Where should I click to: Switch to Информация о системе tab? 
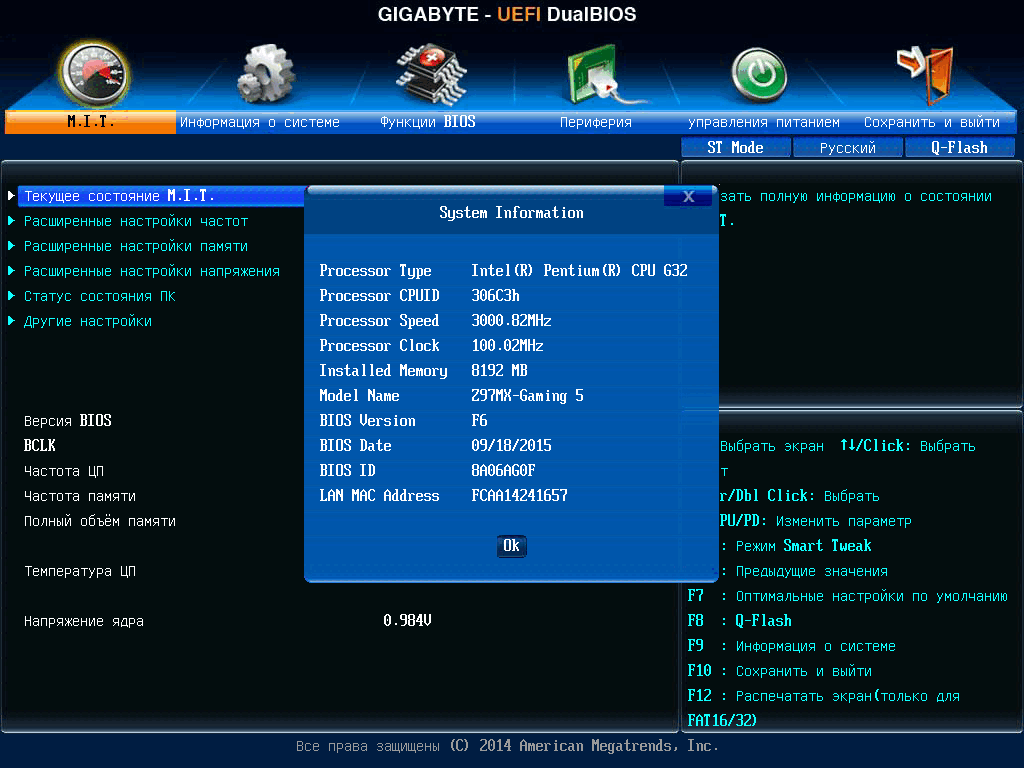(259, 122)
